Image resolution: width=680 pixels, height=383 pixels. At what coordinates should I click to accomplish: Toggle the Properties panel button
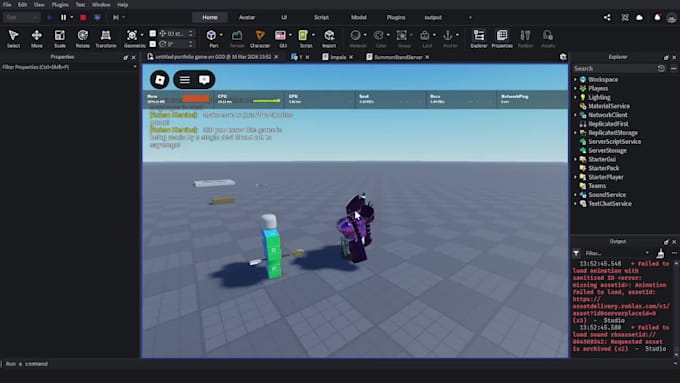click(502, 38)
